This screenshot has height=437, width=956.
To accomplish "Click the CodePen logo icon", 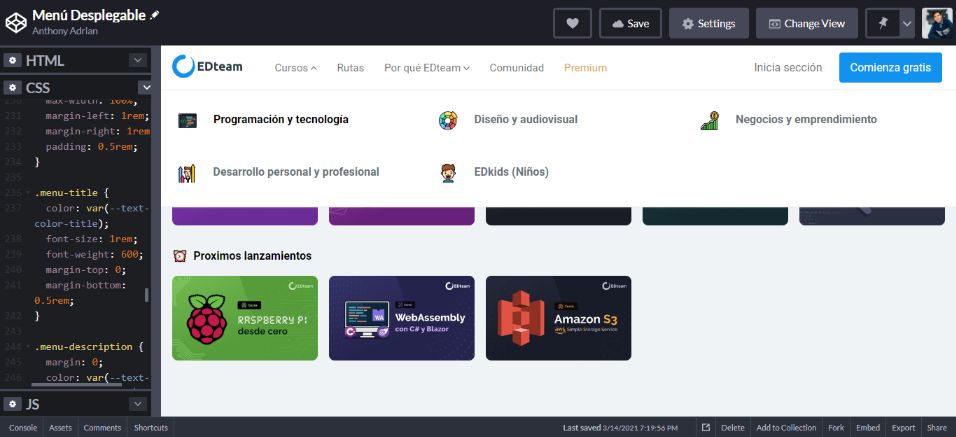I will tap(16, 22).
